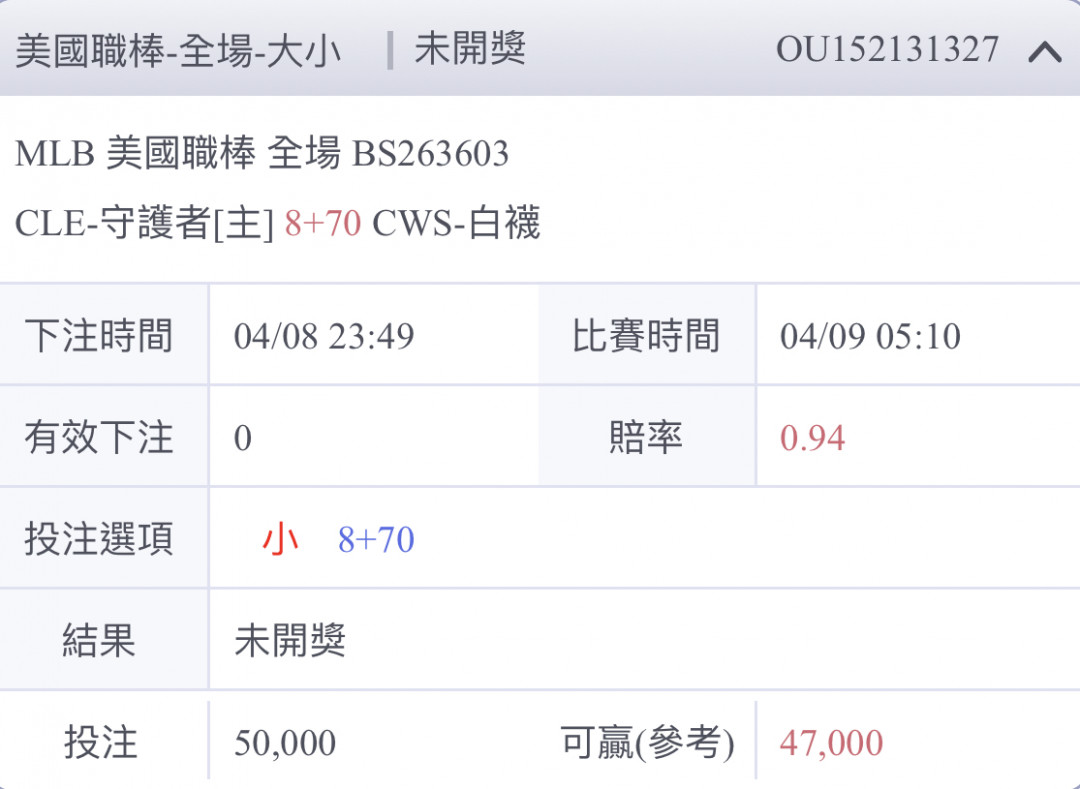Click the 未開獎 status in header

[x=470, y=50]
